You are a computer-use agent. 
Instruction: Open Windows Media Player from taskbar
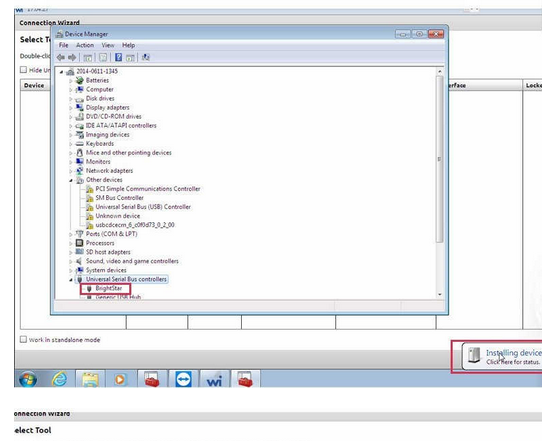120,379
